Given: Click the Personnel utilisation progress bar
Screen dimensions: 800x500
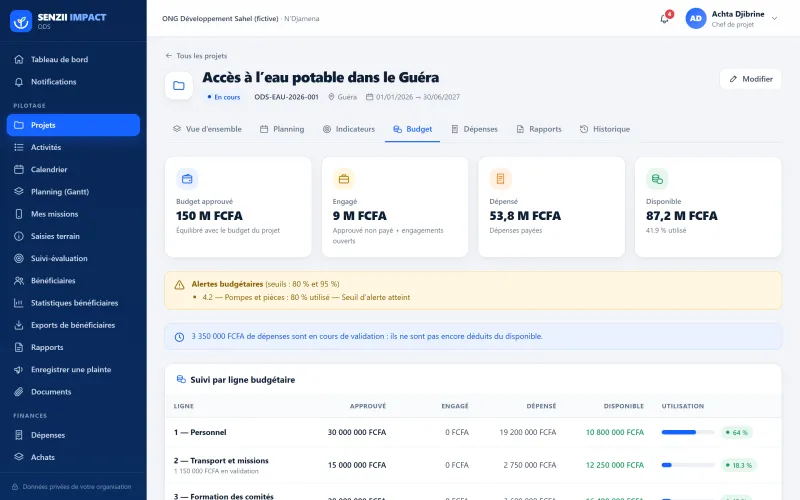Looking at the screenshot, I should point(688,432).
